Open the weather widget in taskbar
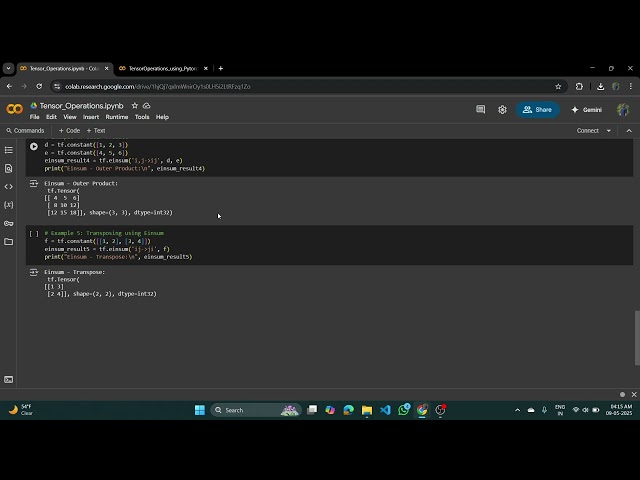The width and height of the screenshot is (640, 480). click(x=20, y=410)
